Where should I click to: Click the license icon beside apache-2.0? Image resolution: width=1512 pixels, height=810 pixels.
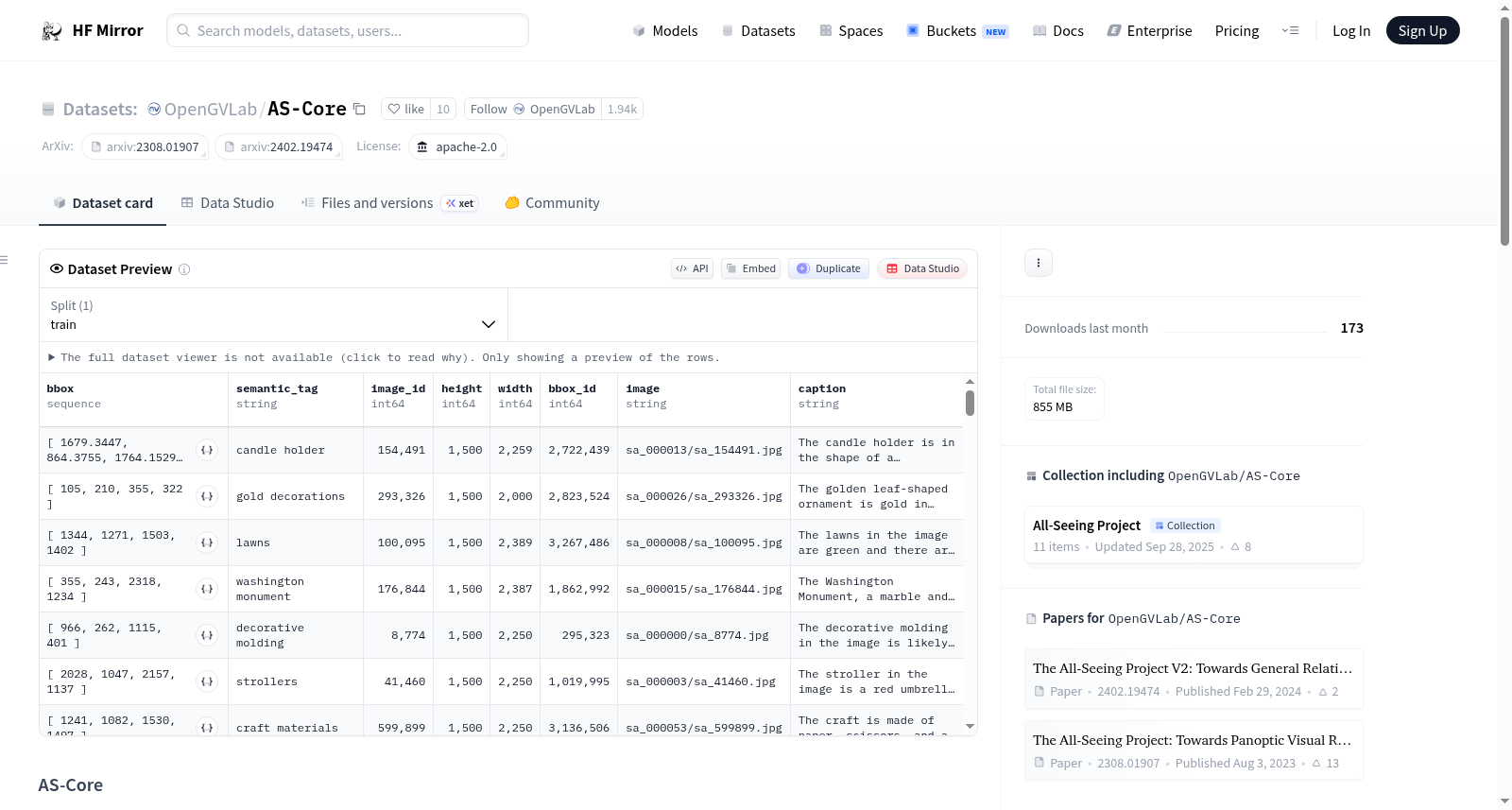pos(422,147)
